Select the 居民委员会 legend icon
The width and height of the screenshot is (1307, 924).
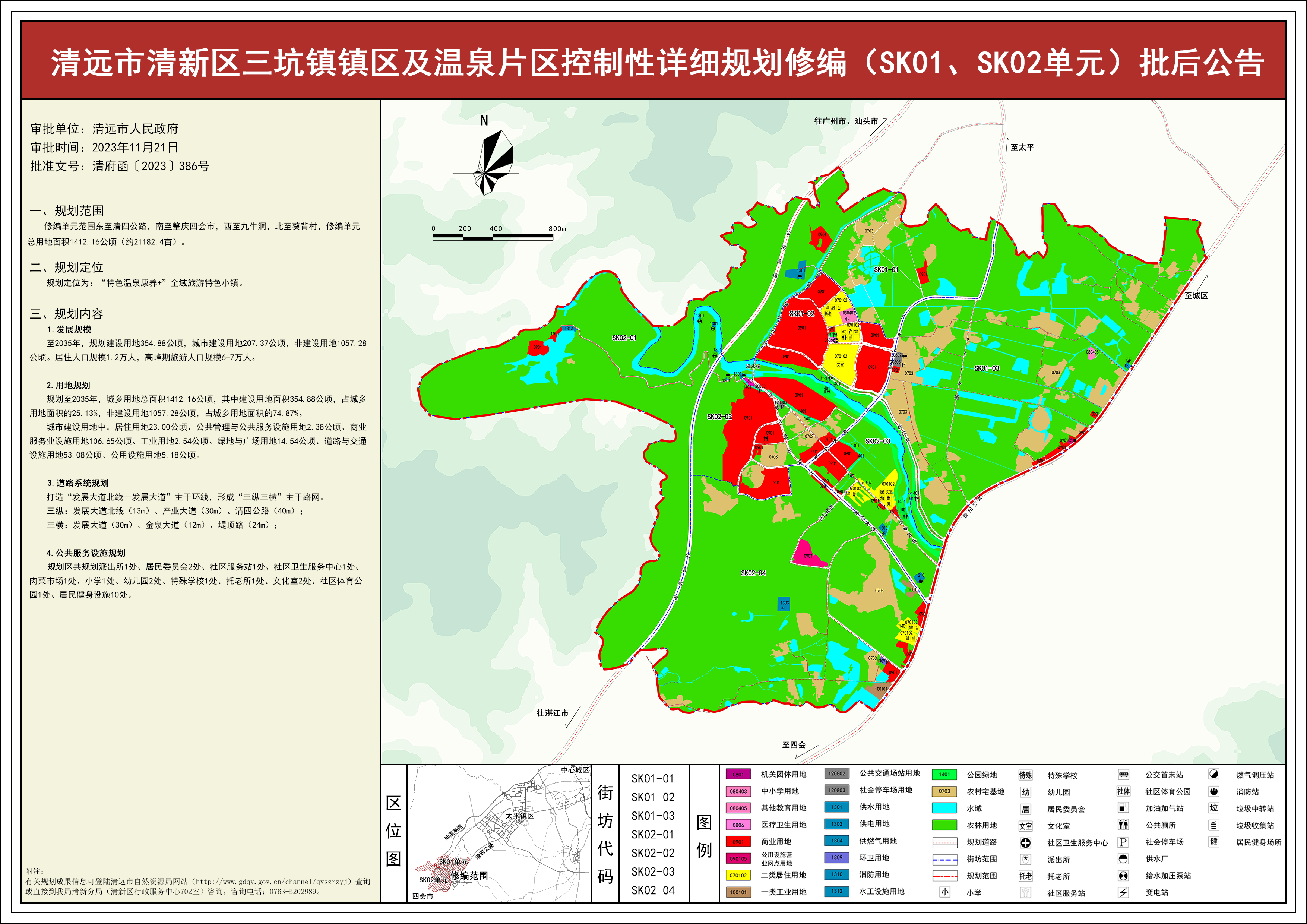pyautogui.click(x=1025, y=809)
